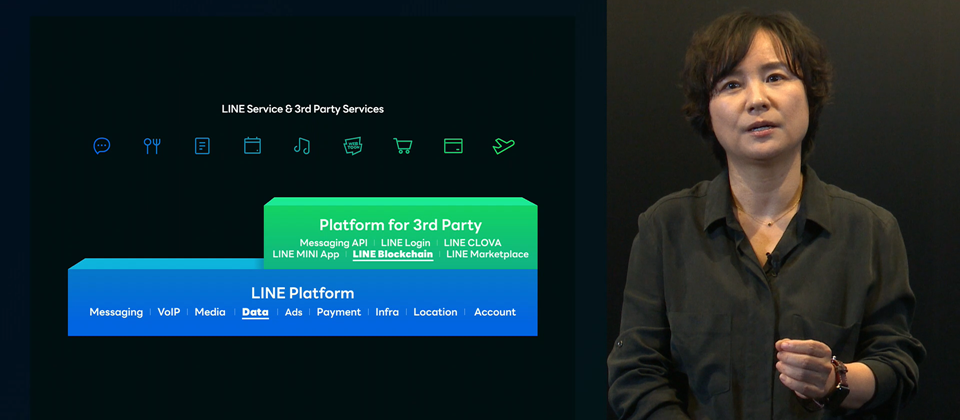Click the calendar icon
Screen dimensions: 960x420
pos(252,146)
